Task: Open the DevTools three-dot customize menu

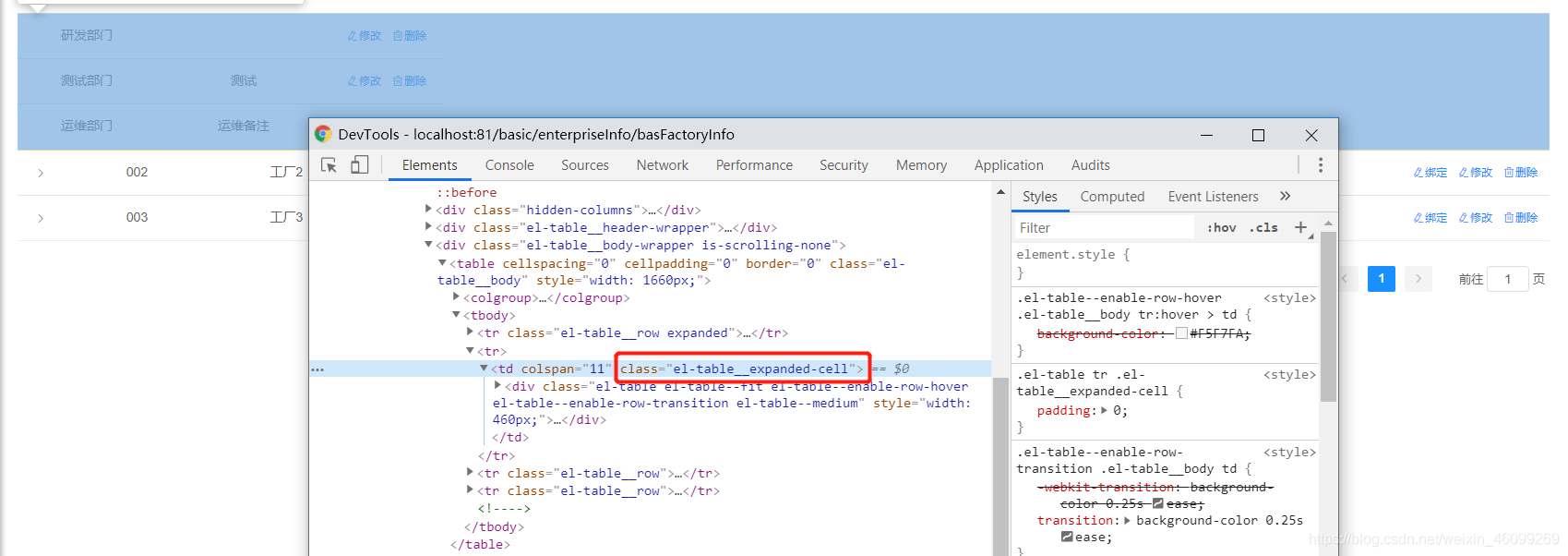Action: click(x=1321, y=165)
